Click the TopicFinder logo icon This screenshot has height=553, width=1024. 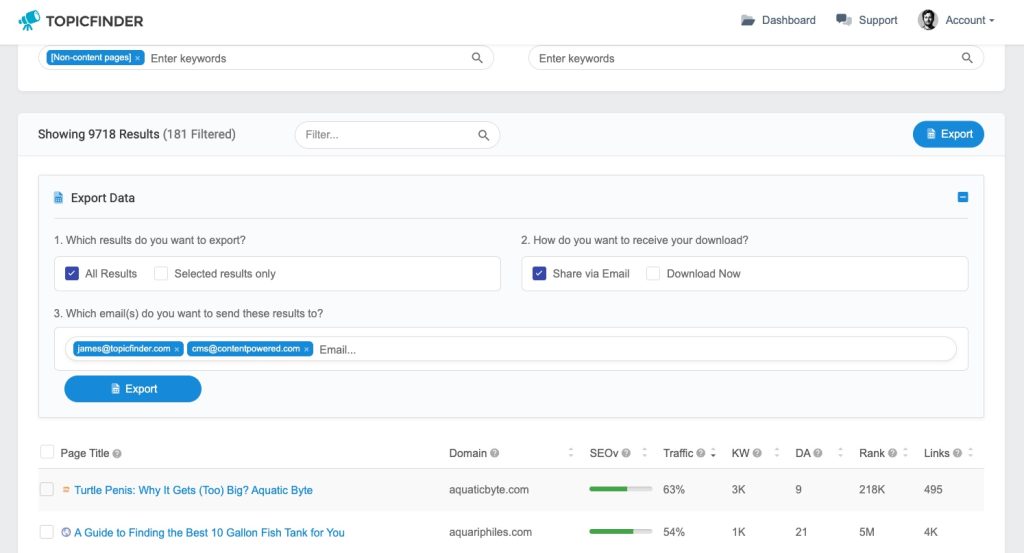[29, 20]
